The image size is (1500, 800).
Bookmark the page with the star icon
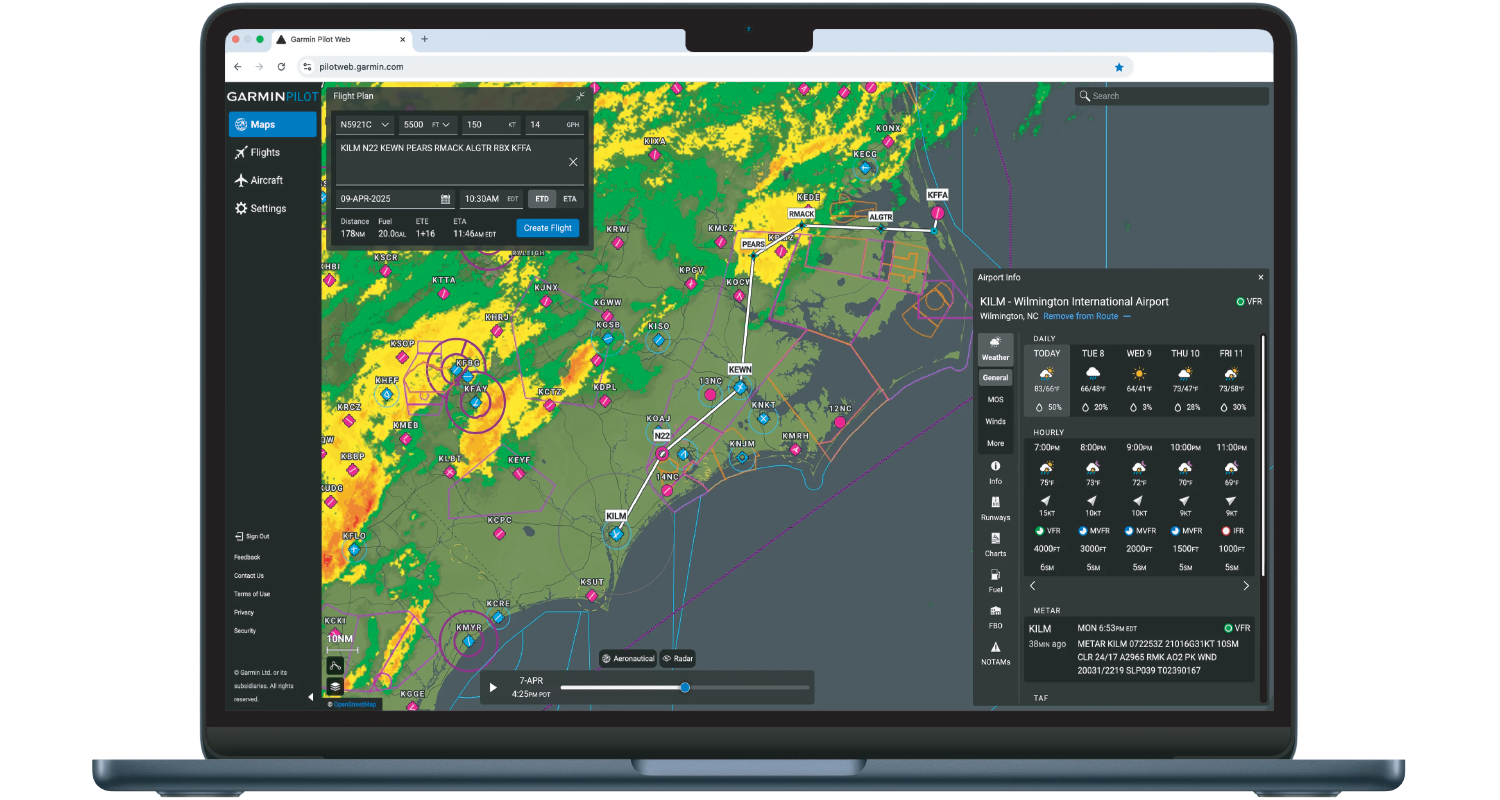(x=1119, y=67)
